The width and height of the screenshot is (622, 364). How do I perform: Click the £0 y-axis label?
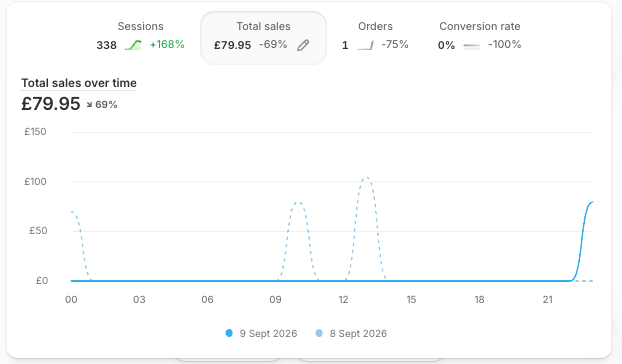click(x=42, y=281)
